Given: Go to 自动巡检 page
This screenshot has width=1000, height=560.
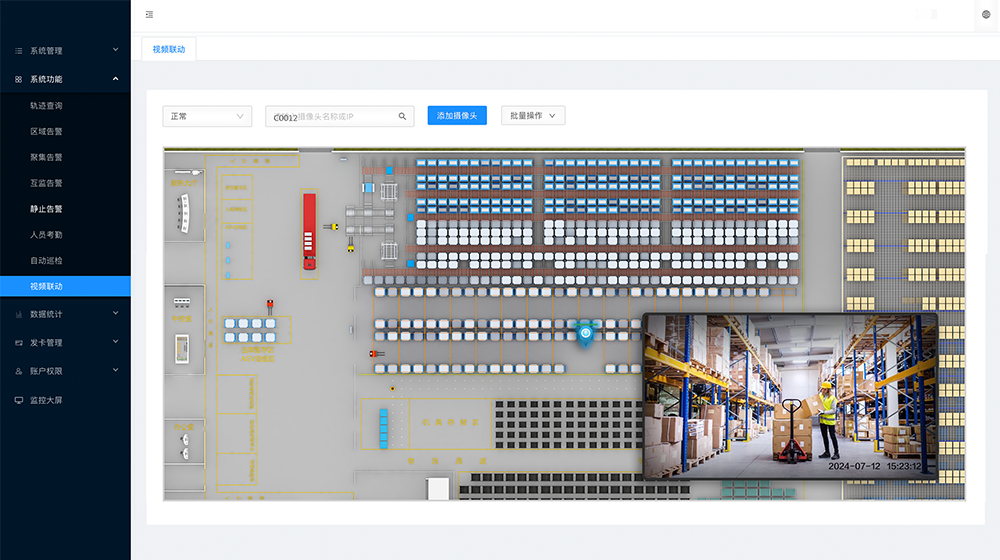Looking at the screenshot, I should click(46, 261).
